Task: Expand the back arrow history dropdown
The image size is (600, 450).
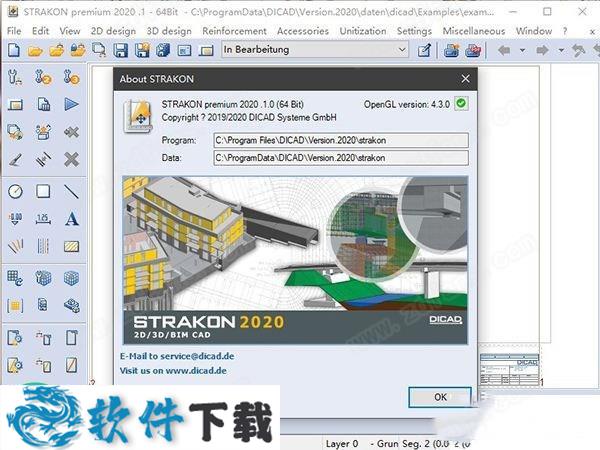Action: click(522, 50)
